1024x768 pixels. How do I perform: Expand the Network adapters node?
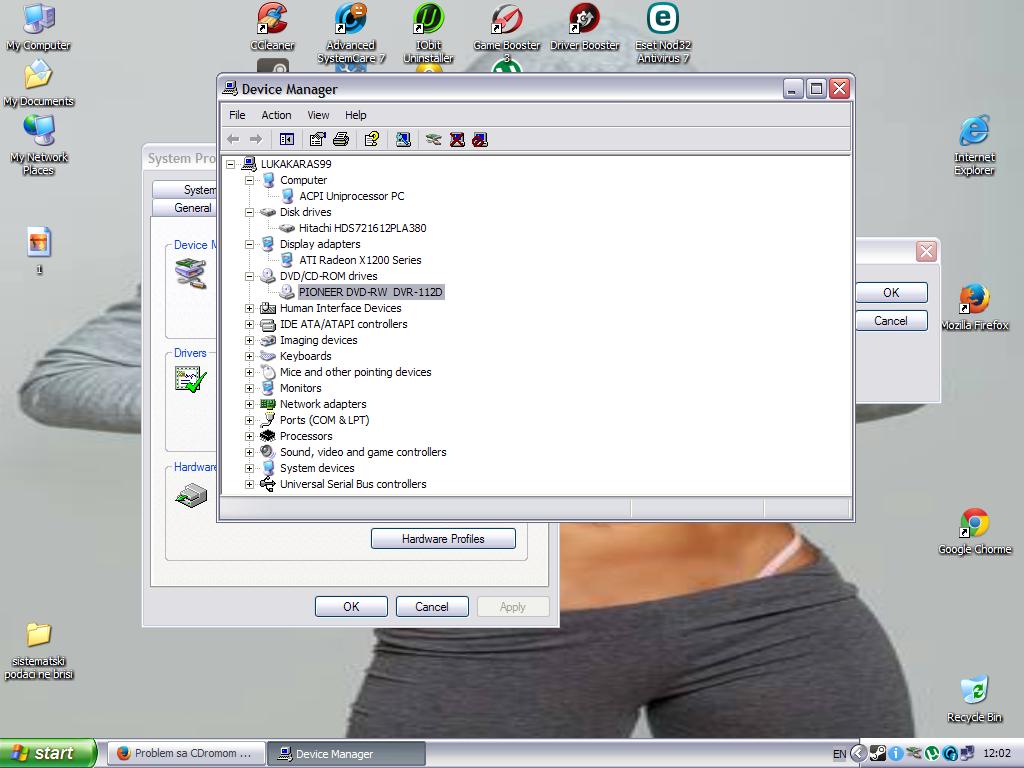(249, 404)
